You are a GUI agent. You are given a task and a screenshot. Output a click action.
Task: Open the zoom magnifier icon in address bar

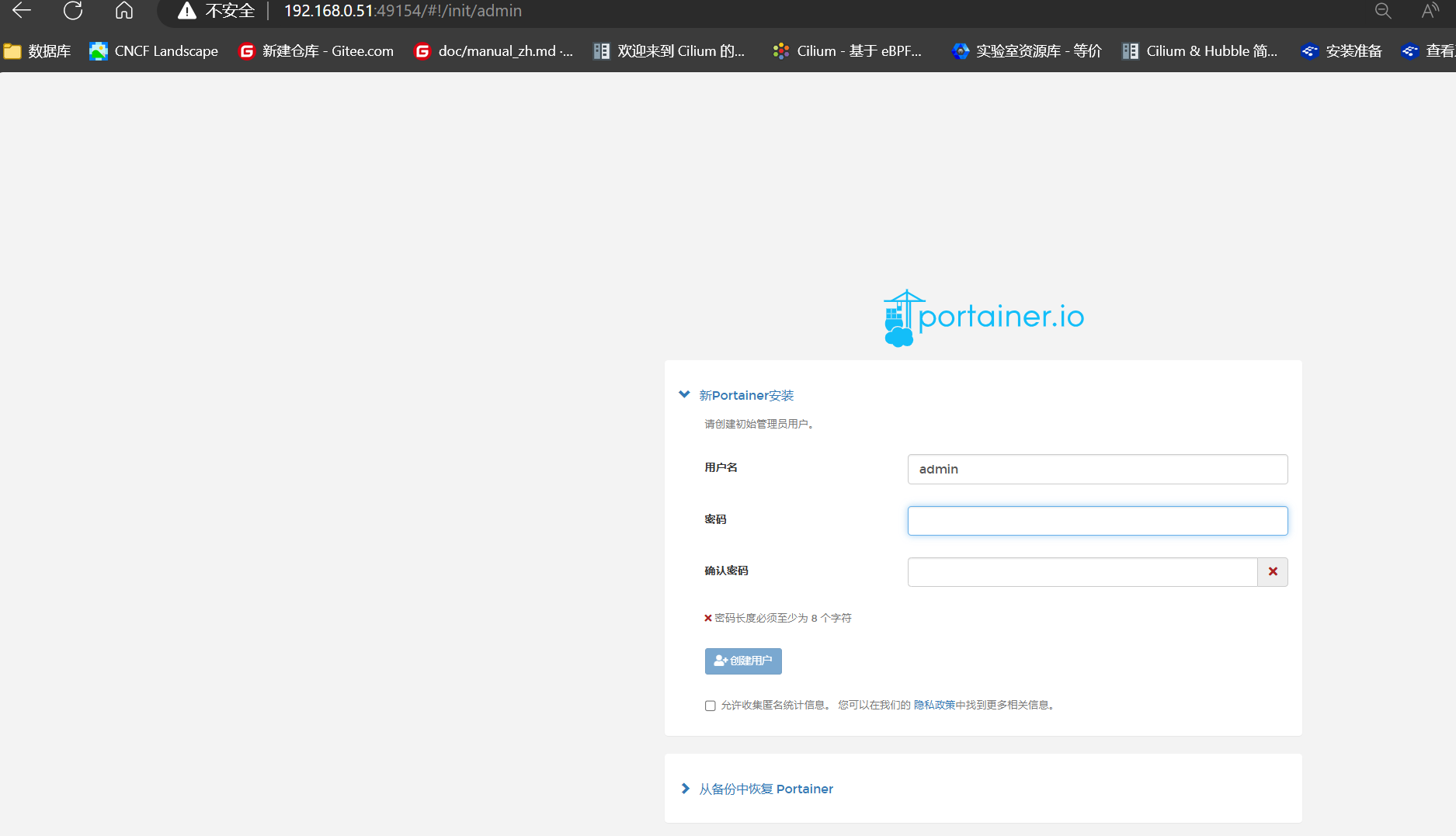pos(1383,11)
